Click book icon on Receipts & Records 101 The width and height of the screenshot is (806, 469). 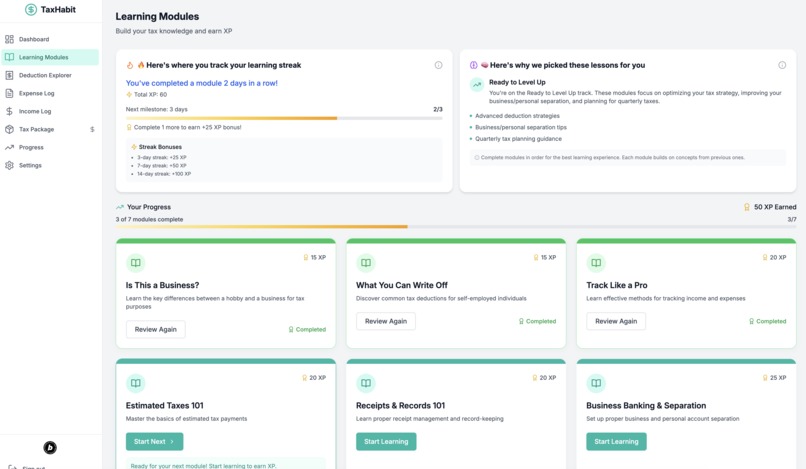pyautogui.click(x=366, y=383)
